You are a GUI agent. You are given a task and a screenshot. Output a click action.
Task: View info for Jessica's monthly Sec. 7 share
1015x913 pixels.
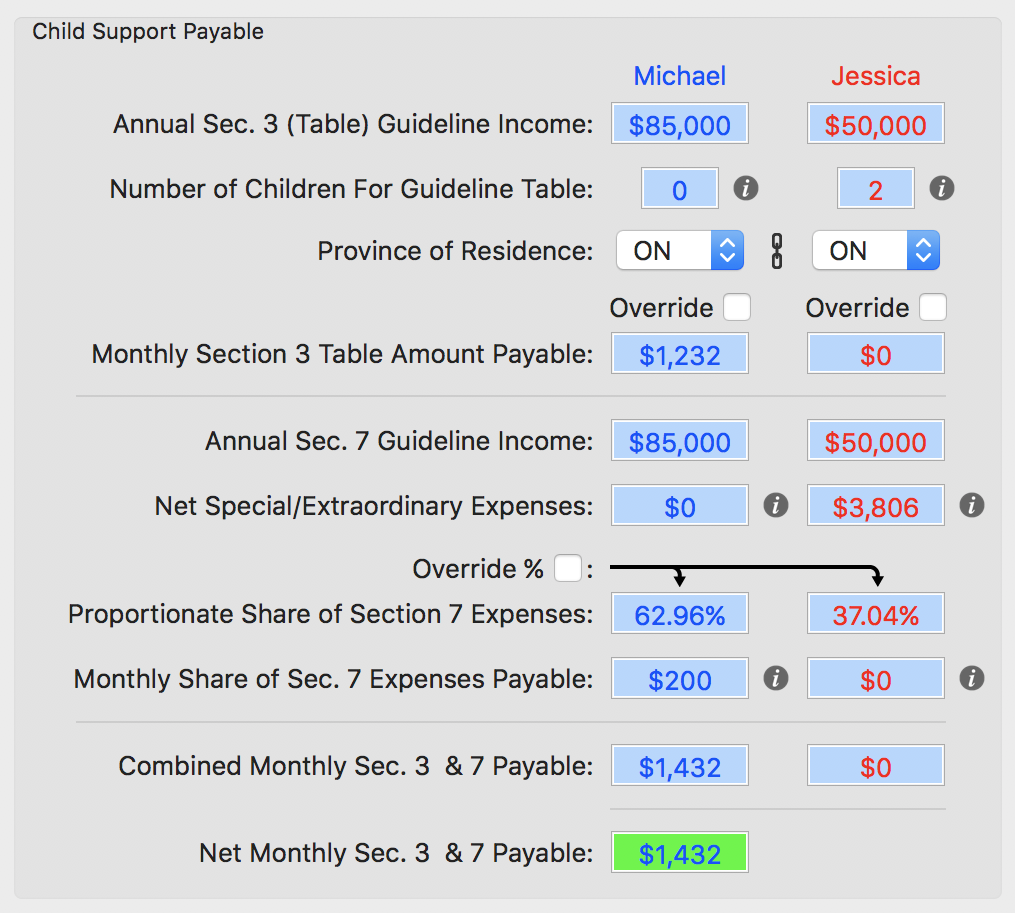tap(971, 678)
